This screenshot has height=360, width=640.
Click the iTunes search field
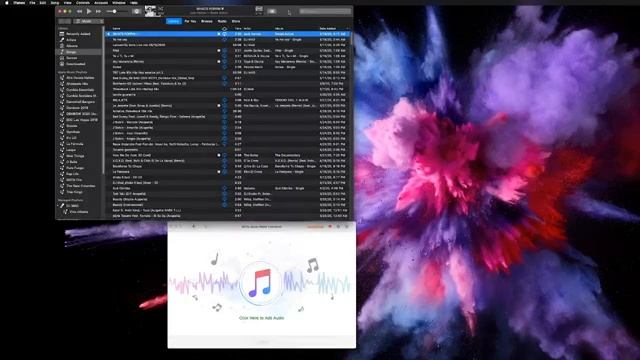click(x=324, y=11)
